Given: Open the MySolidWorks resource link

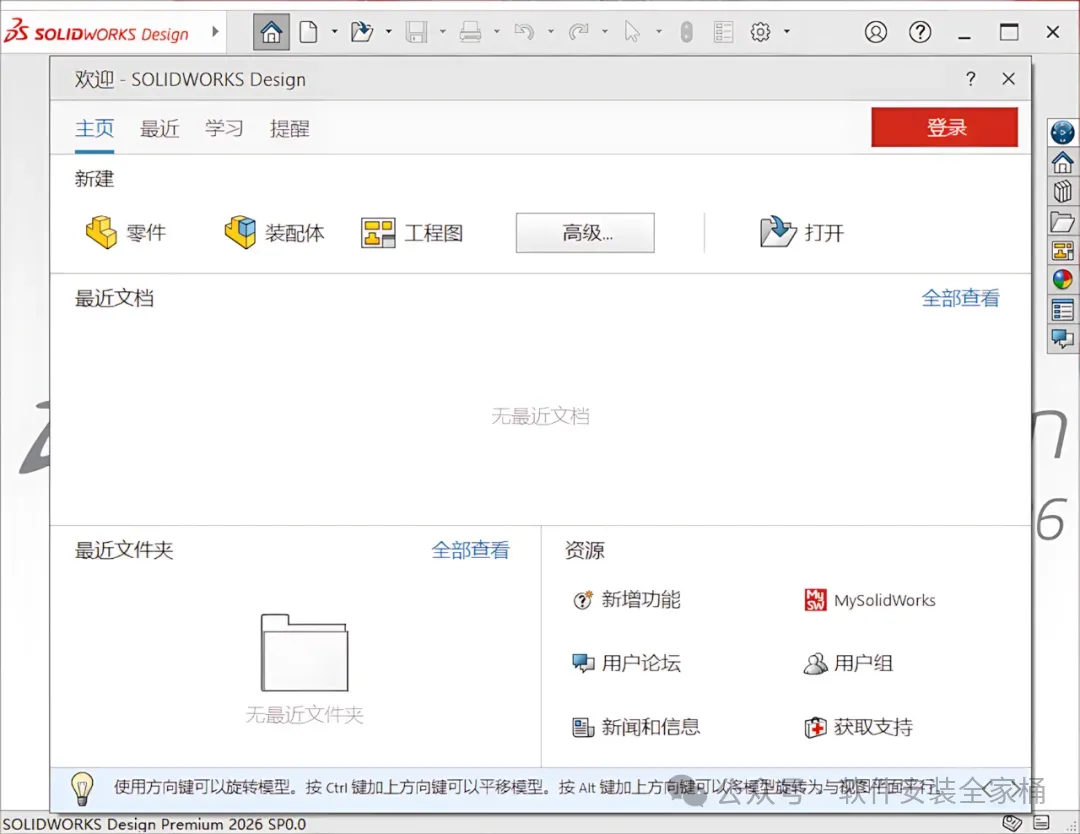Looking at the screenshot, I should (x=870, y=600).
